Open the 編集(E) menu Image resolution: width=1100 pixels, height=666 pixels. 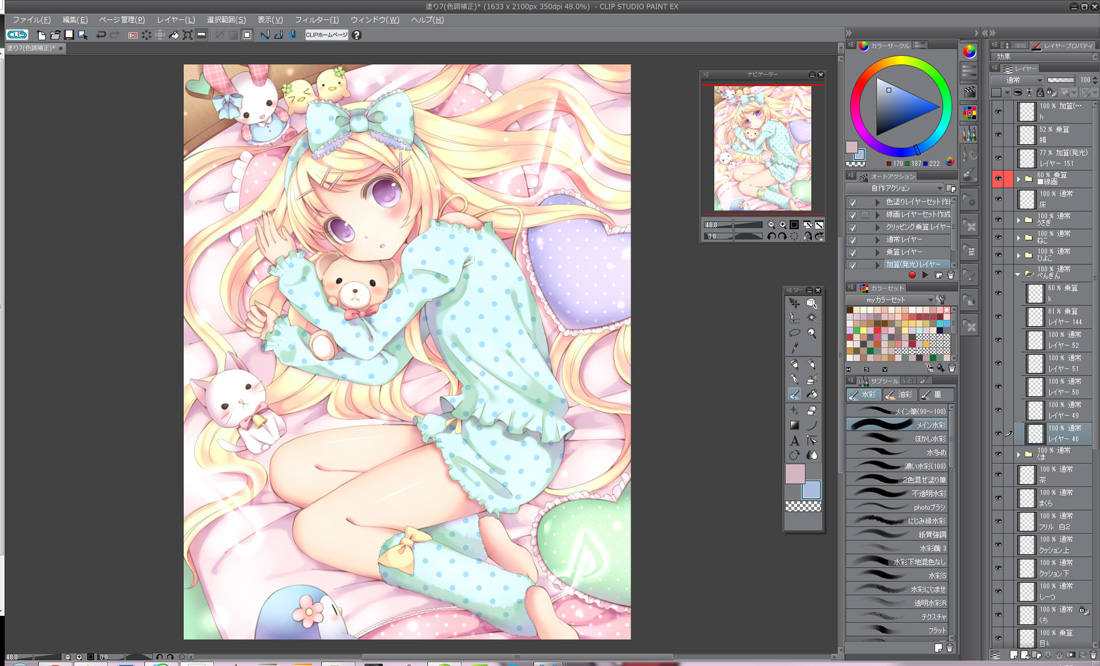pos(75,20)
